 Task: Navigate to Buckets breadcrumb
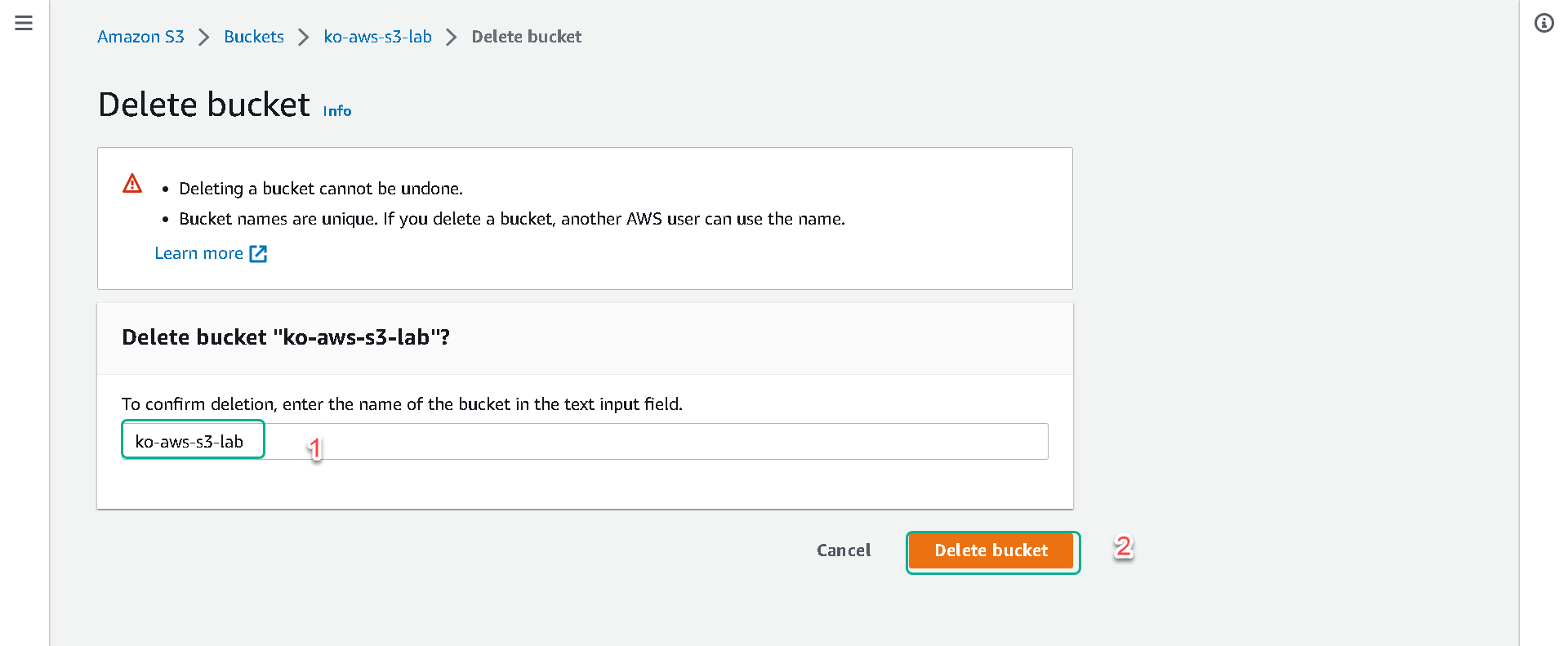[x=254, y=37]
